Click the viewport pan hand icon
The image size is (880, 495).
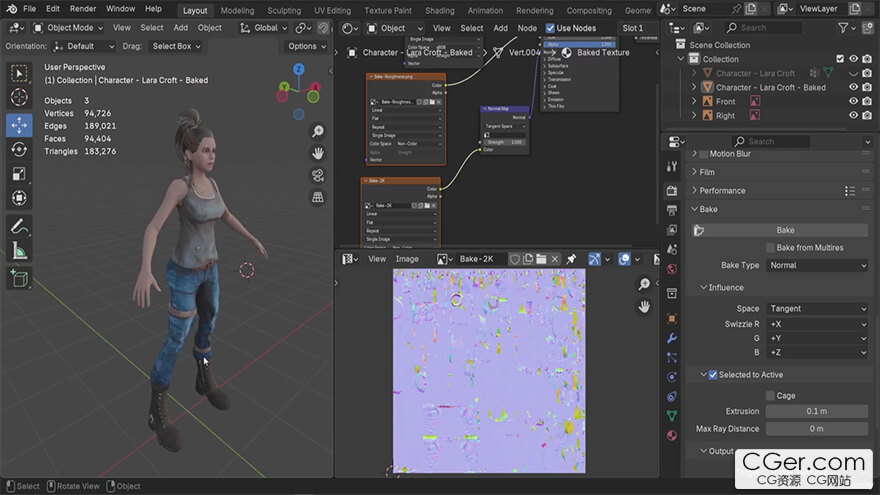coord(318,153)
